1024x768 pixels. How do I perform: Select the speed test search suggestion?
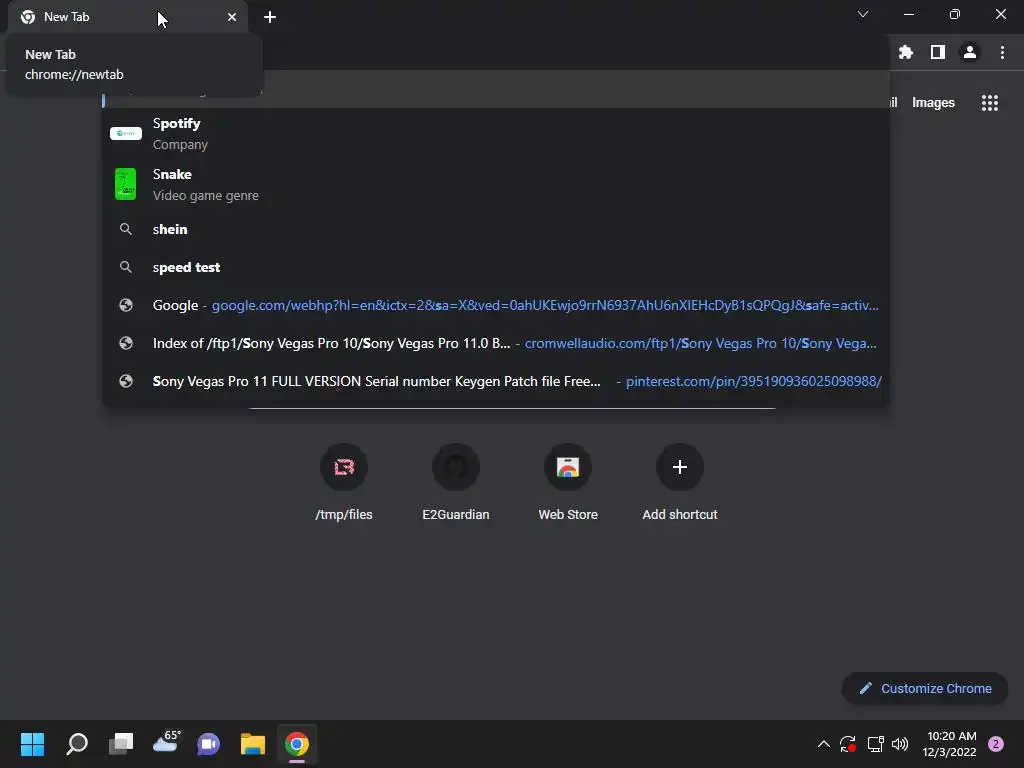(496, 267)
